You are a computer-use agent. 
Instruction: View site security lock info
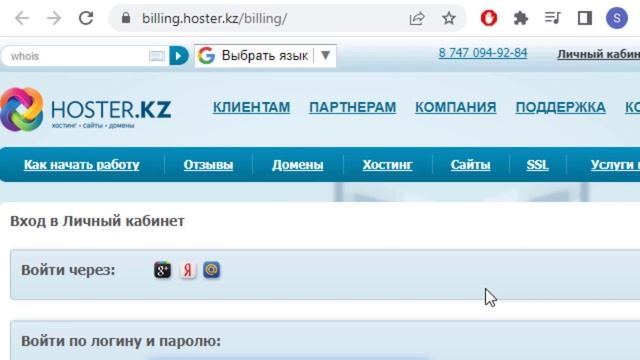126,18
